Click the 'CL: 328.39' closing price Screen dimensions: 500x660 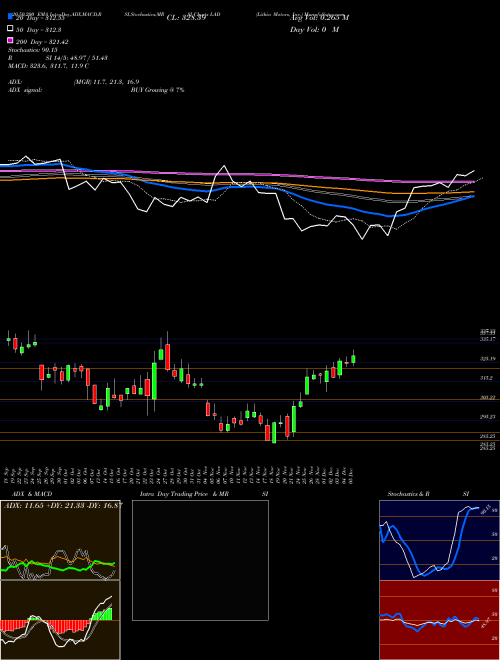click(x=186, y=18)
